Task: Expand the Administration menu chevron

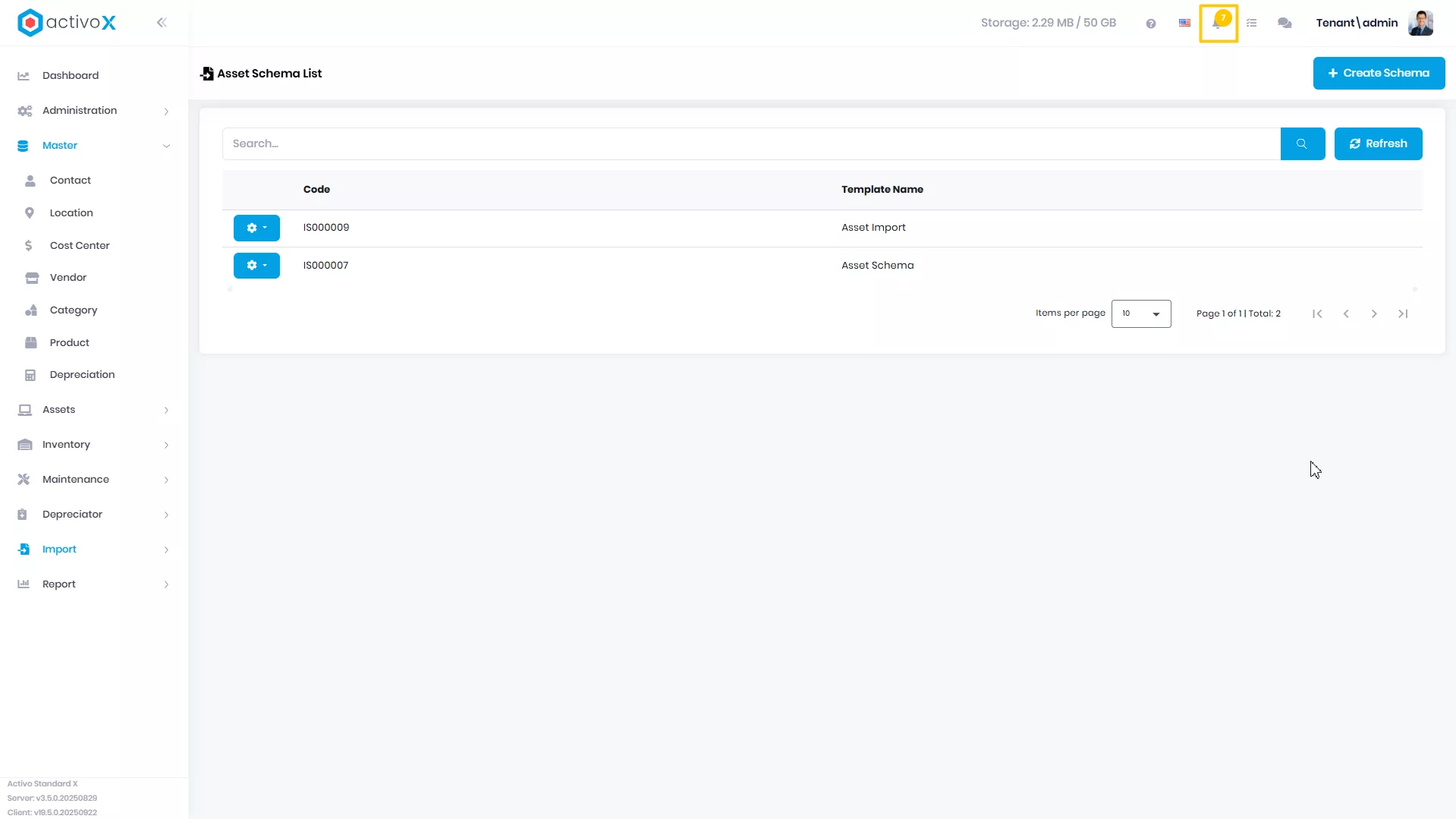Action: coord(166,112)
